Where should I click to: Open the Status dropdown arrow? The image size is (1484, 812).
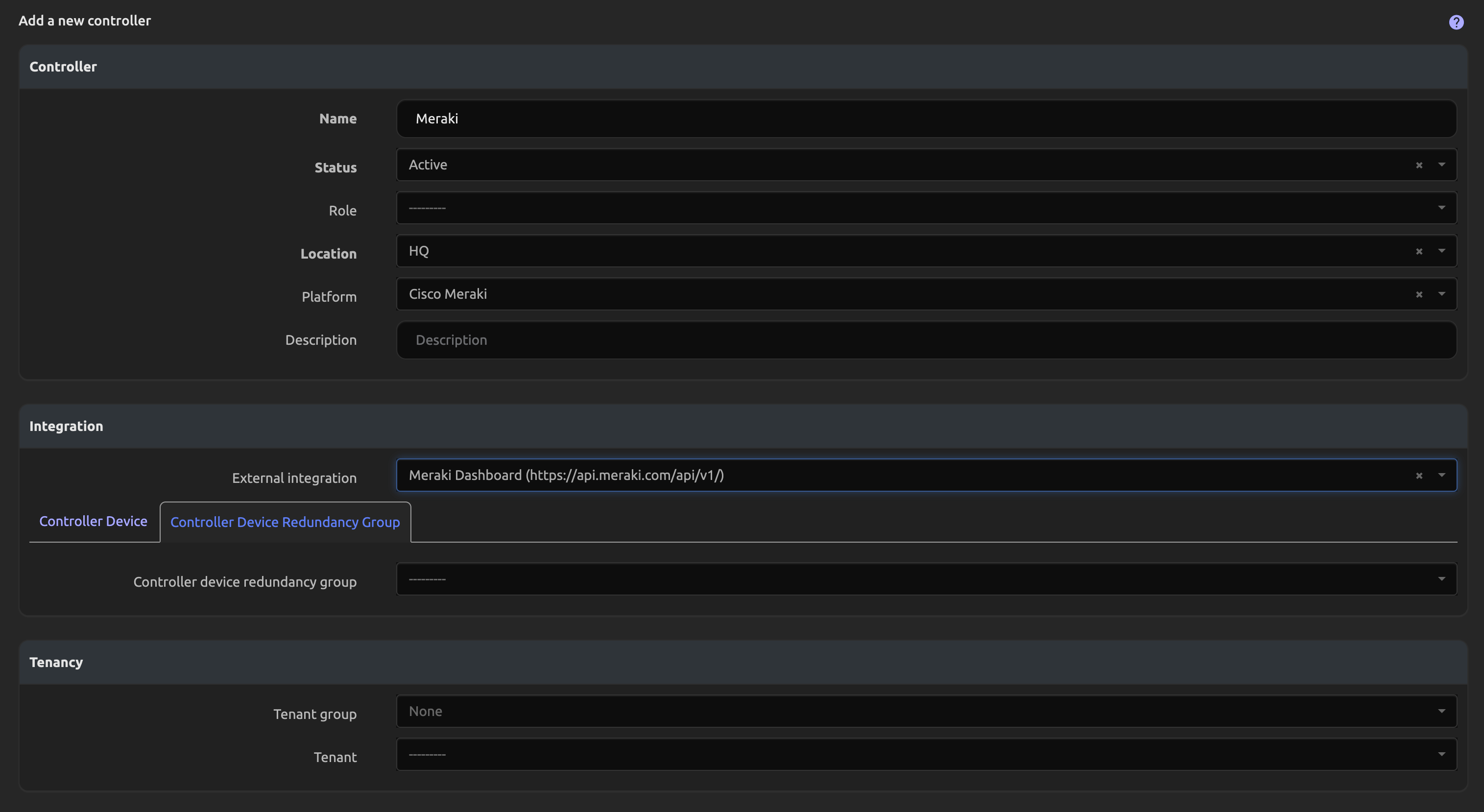tap(1441, 165)
